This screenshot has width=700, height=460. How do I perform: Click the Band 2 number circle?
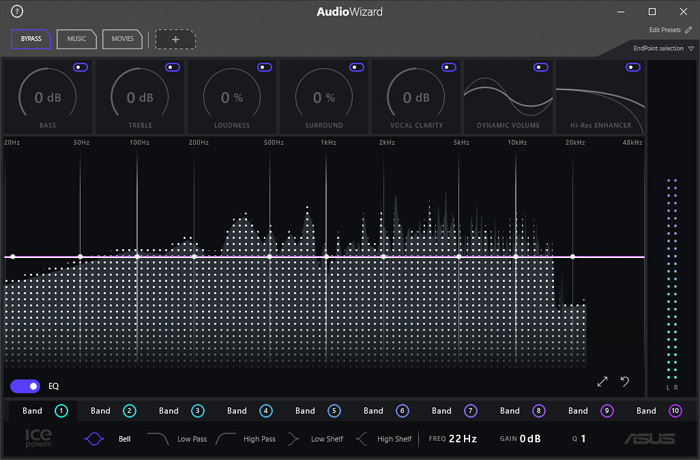coord(129,410)
